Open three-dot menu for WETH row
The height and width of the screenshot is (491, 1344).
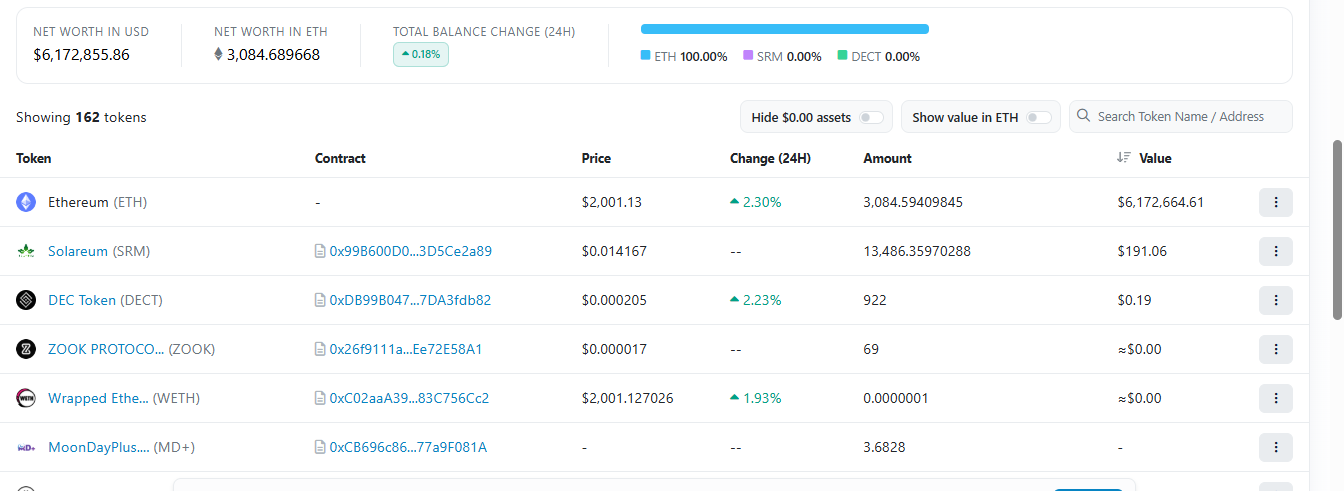[x=1275, y=398]
